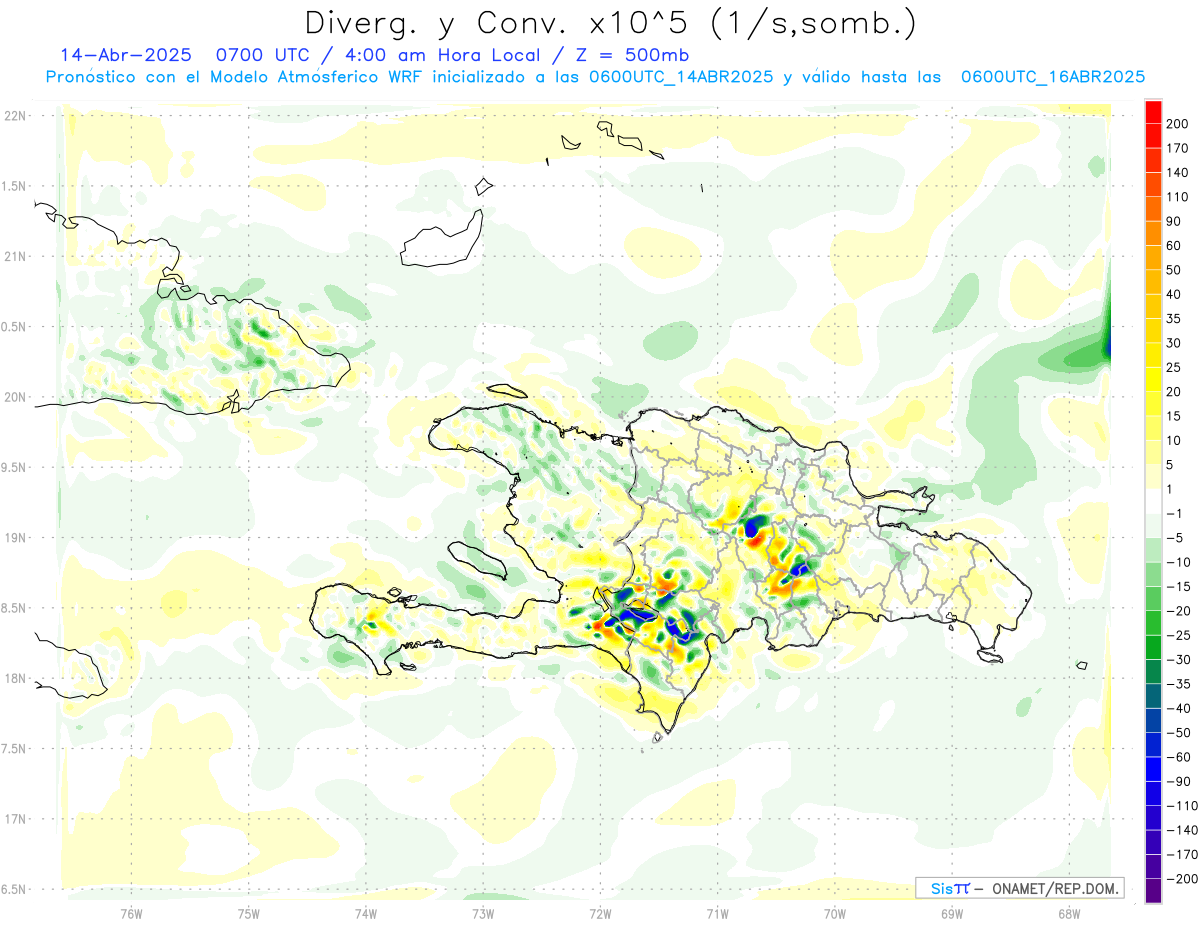This screenshot has height=927, width=1200.
Task: Click the colorbar label "5"
Action: click(1171, 465)
